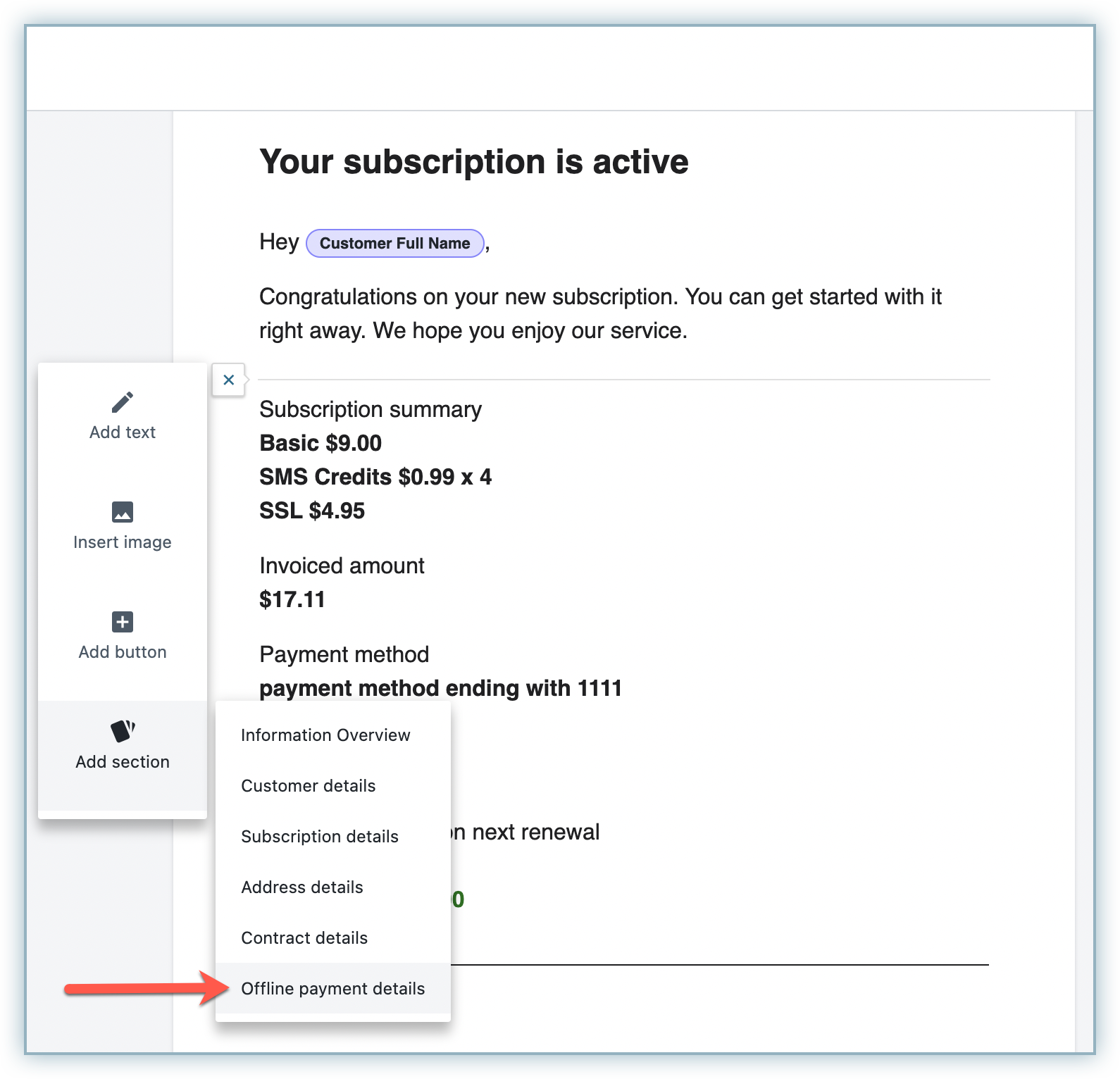The image size is (1120, 1079).
Task: Close the side panel with X button
Action: coord(229,380)
